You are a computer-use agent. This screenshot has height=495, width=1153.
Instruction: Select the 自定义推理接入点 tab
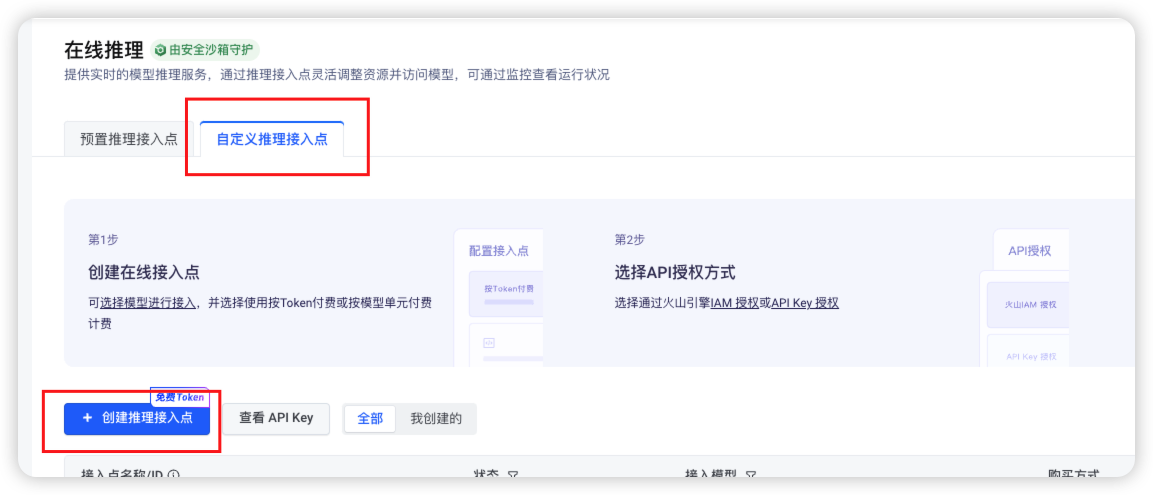(x=272, y=139)
